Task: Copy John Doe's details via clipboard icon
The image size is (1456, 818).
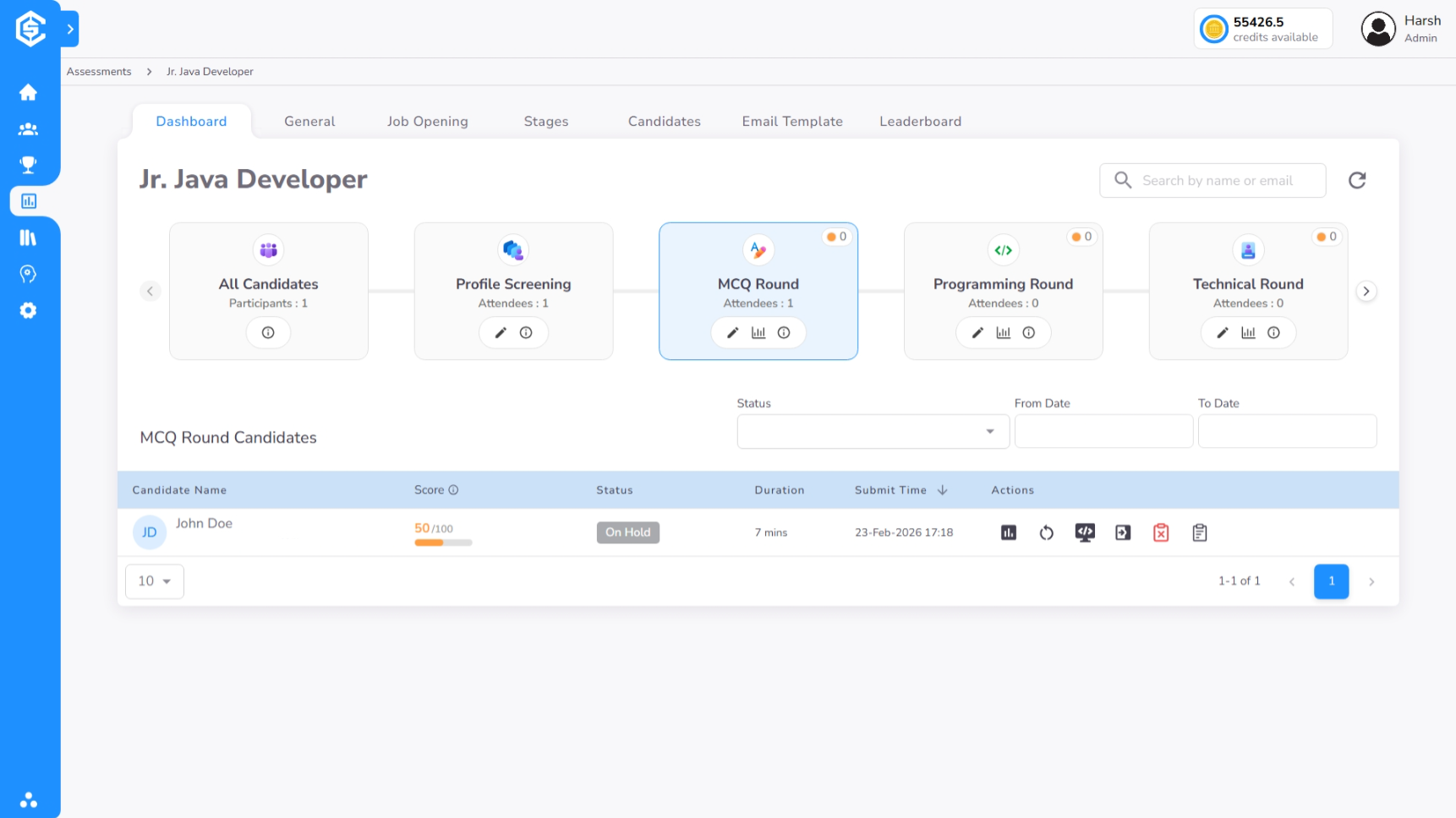Action: (x=1199, y=532)
